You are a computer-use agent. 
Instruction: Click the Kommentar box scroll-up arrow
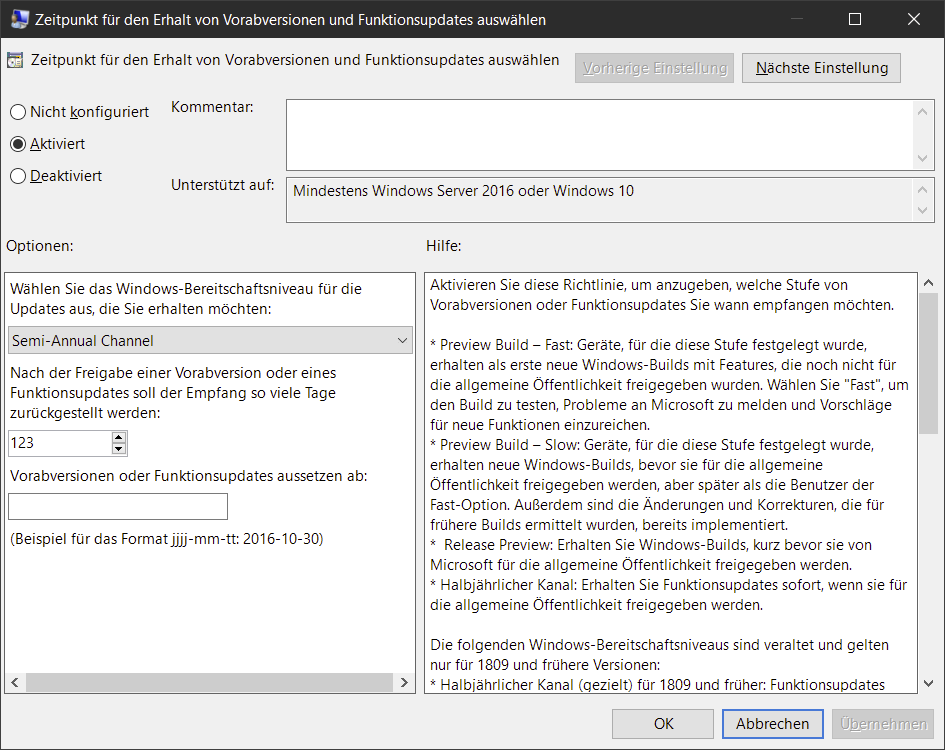tap(922, 112)
